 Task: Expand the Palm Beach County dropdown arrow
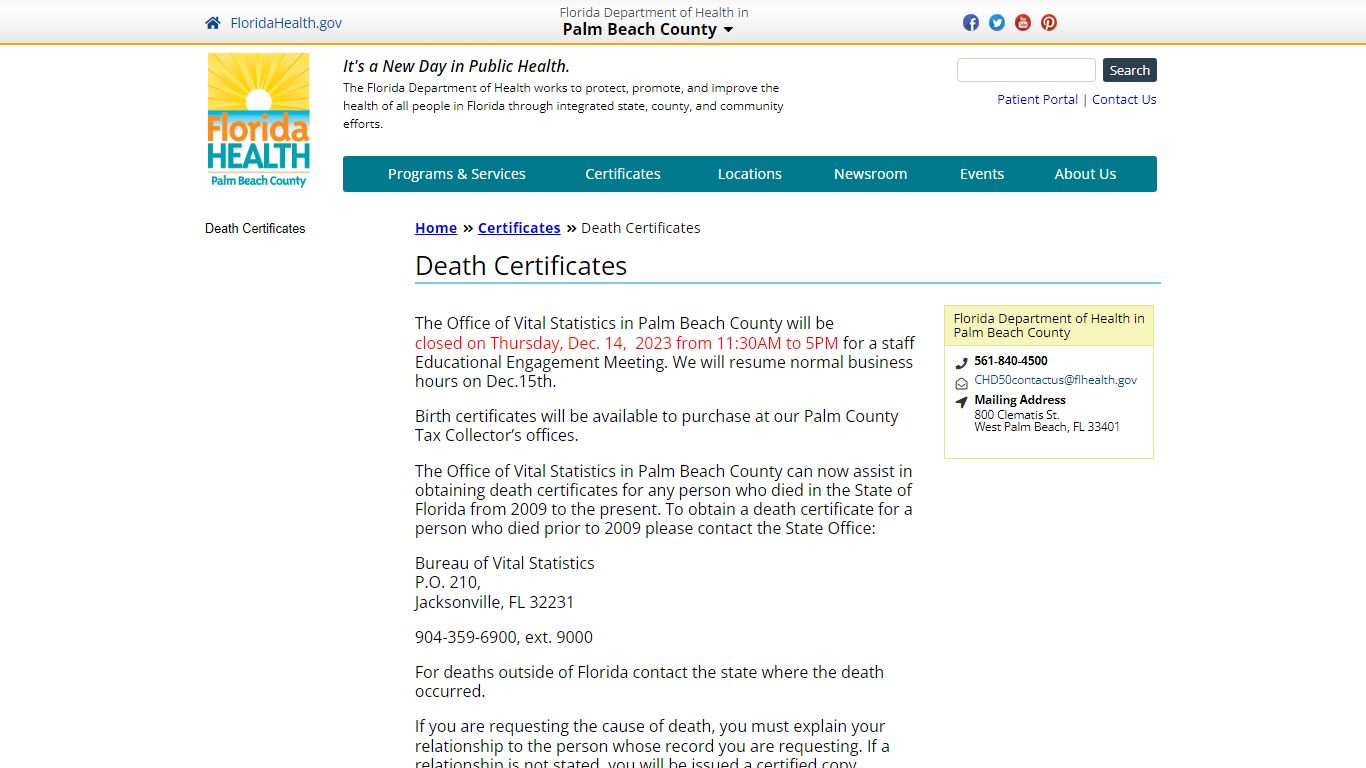point(728,30)
